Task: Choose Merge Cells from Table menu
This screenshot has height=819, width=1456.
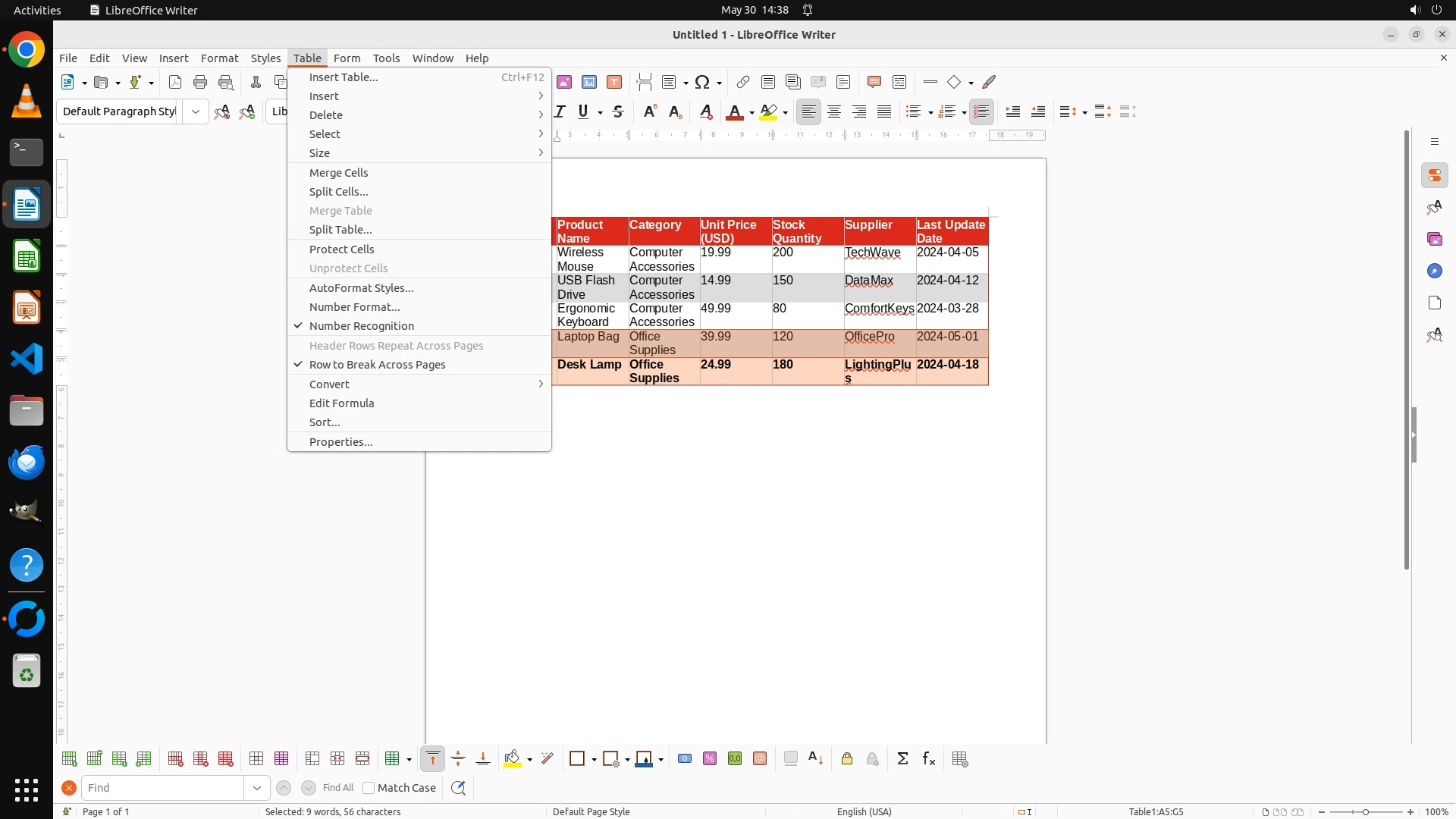Action: click(338, 173)
